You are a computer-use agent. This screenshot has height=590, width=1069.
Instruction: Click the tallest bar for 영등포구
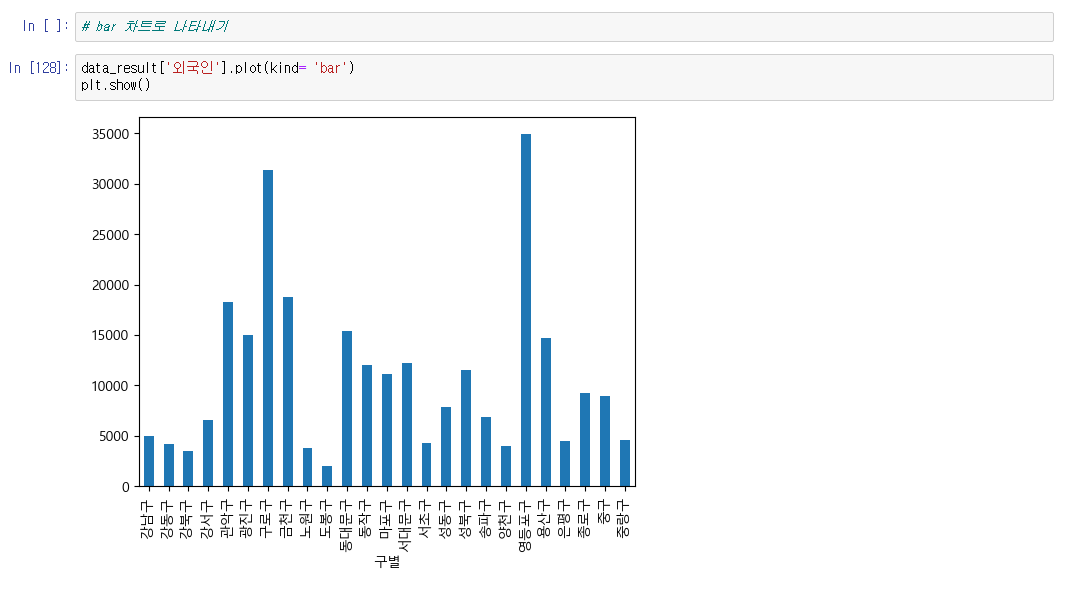point(526,310)
